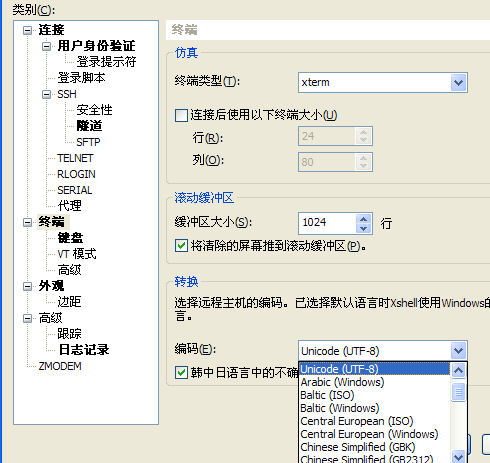Decrease 缓冲区大小 with down arrow
Image resolution: width=490 pixels, height=463 pixels.
tap(363, 228)
